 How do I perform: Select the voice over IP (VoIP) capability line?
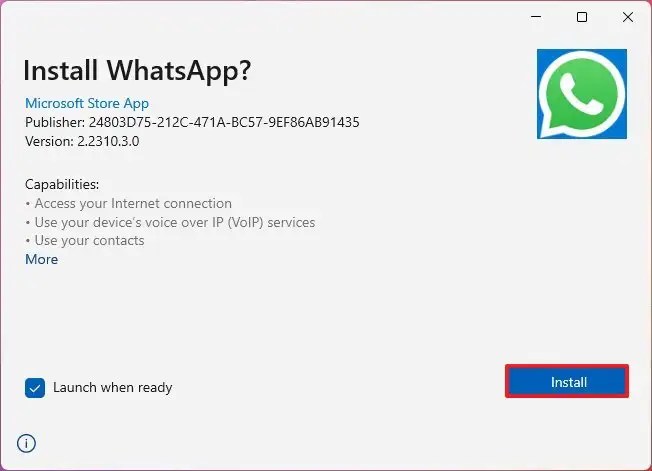click(x=170, y=222)
